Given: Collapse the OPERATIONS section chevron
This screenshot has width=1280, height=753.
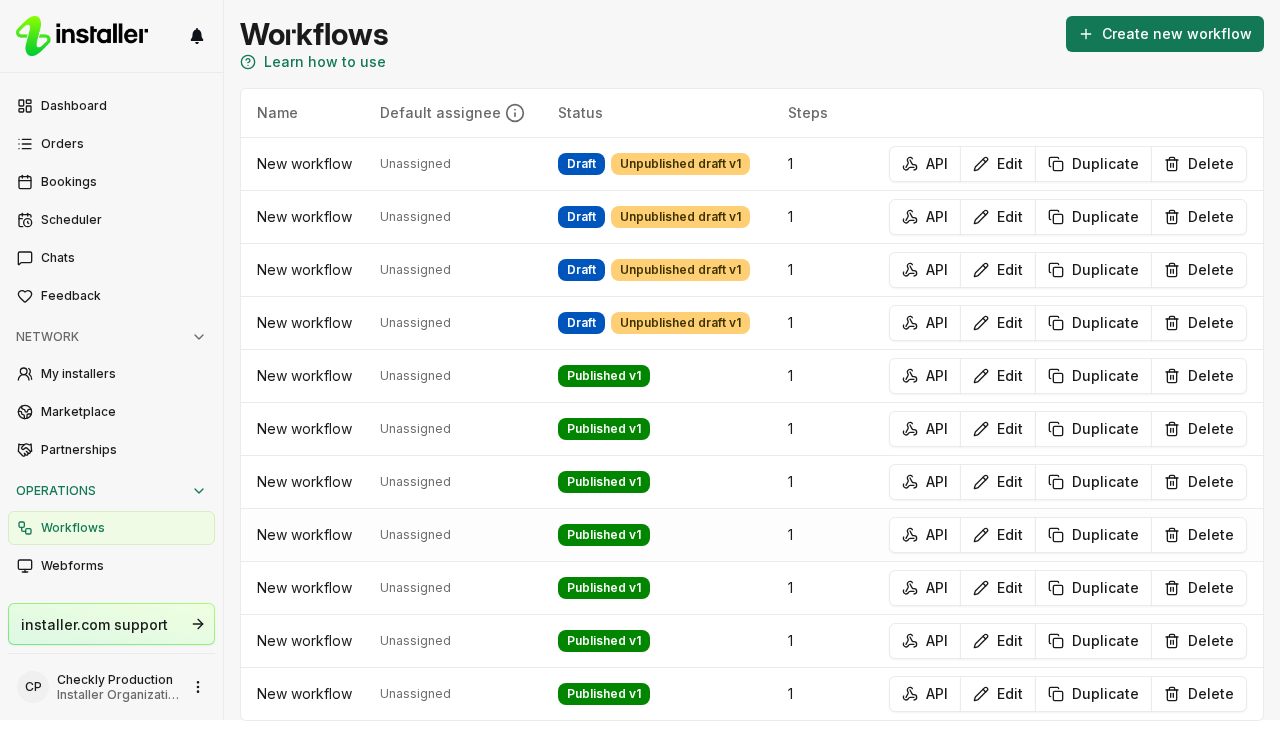Looking at the screenshot, I should 199,491.
